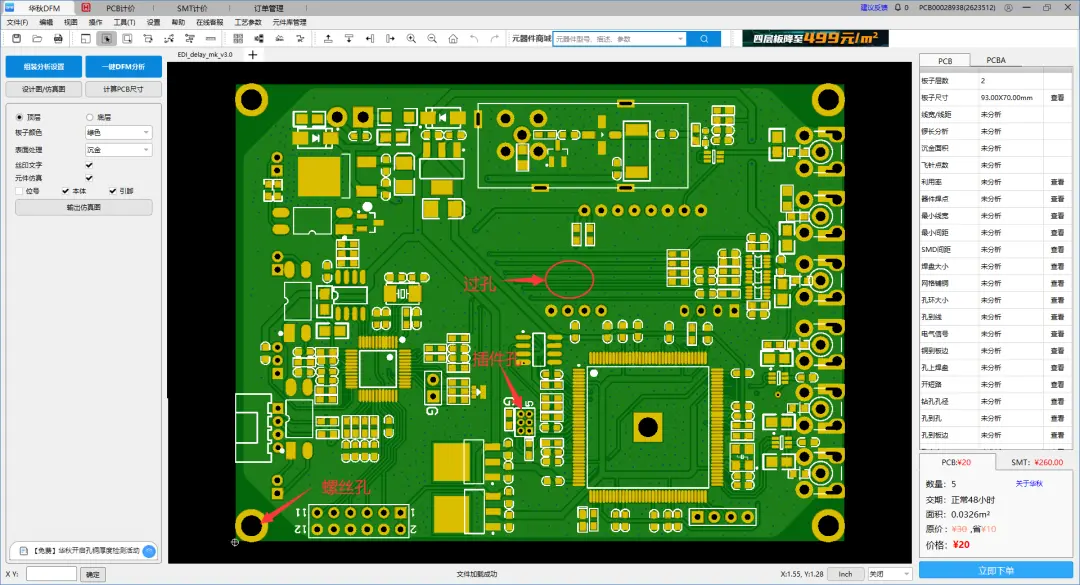Click the open folder toolbar icon
This screenshot has width=1080, height=585.
click(x=37, y=39)
